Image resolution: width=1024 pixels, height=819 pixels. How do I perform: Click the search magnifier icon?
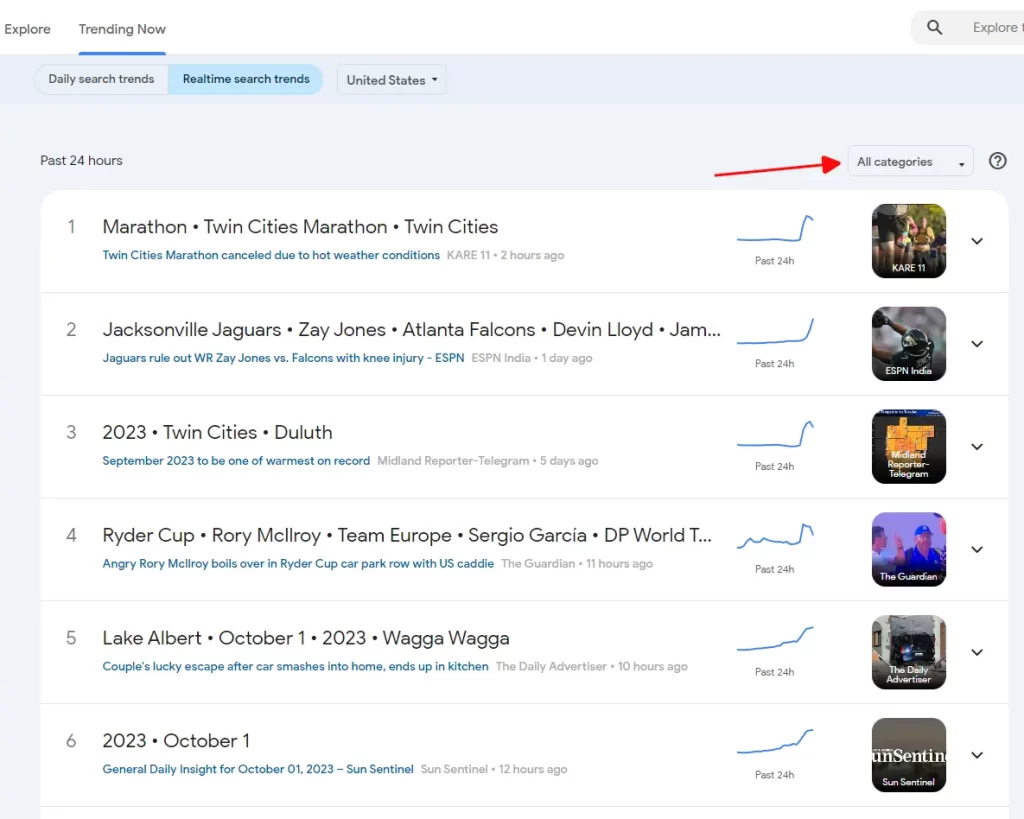coord(934,28)
